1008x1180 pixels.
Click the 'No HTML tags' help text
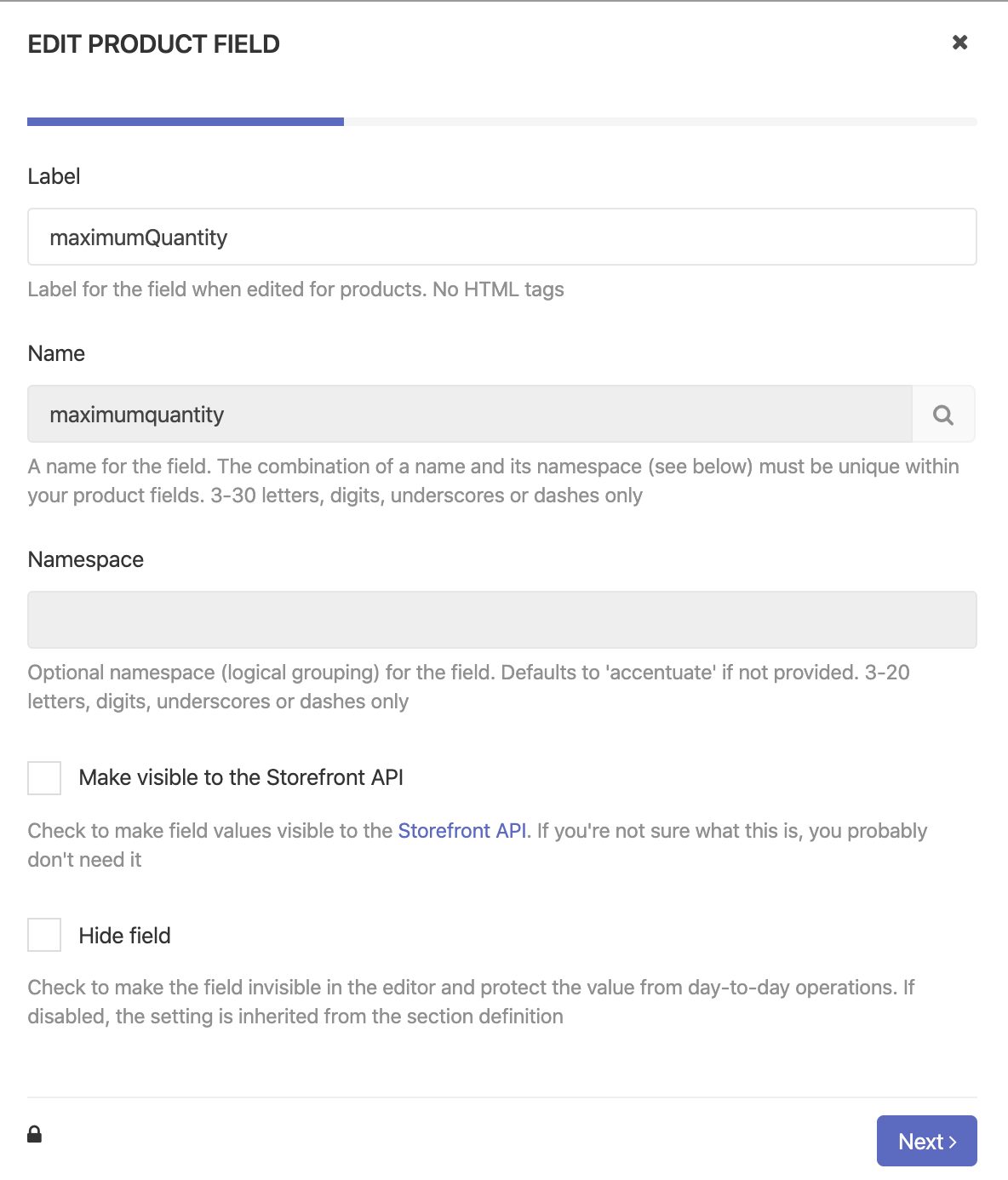(x=498, y=289)
